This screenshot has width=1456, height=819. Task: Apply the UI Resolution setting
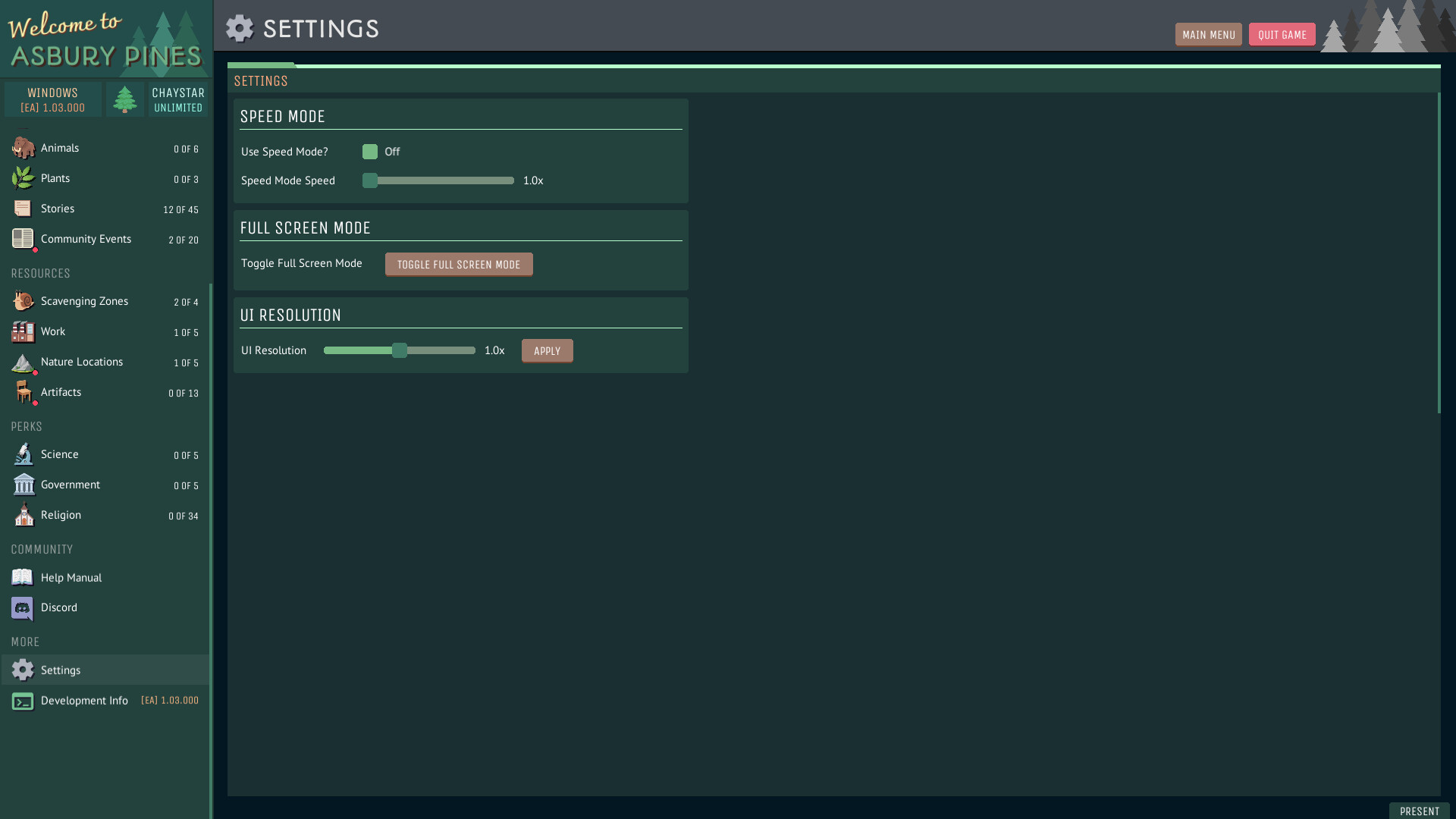pyautogui.click(x=547, y=351)
